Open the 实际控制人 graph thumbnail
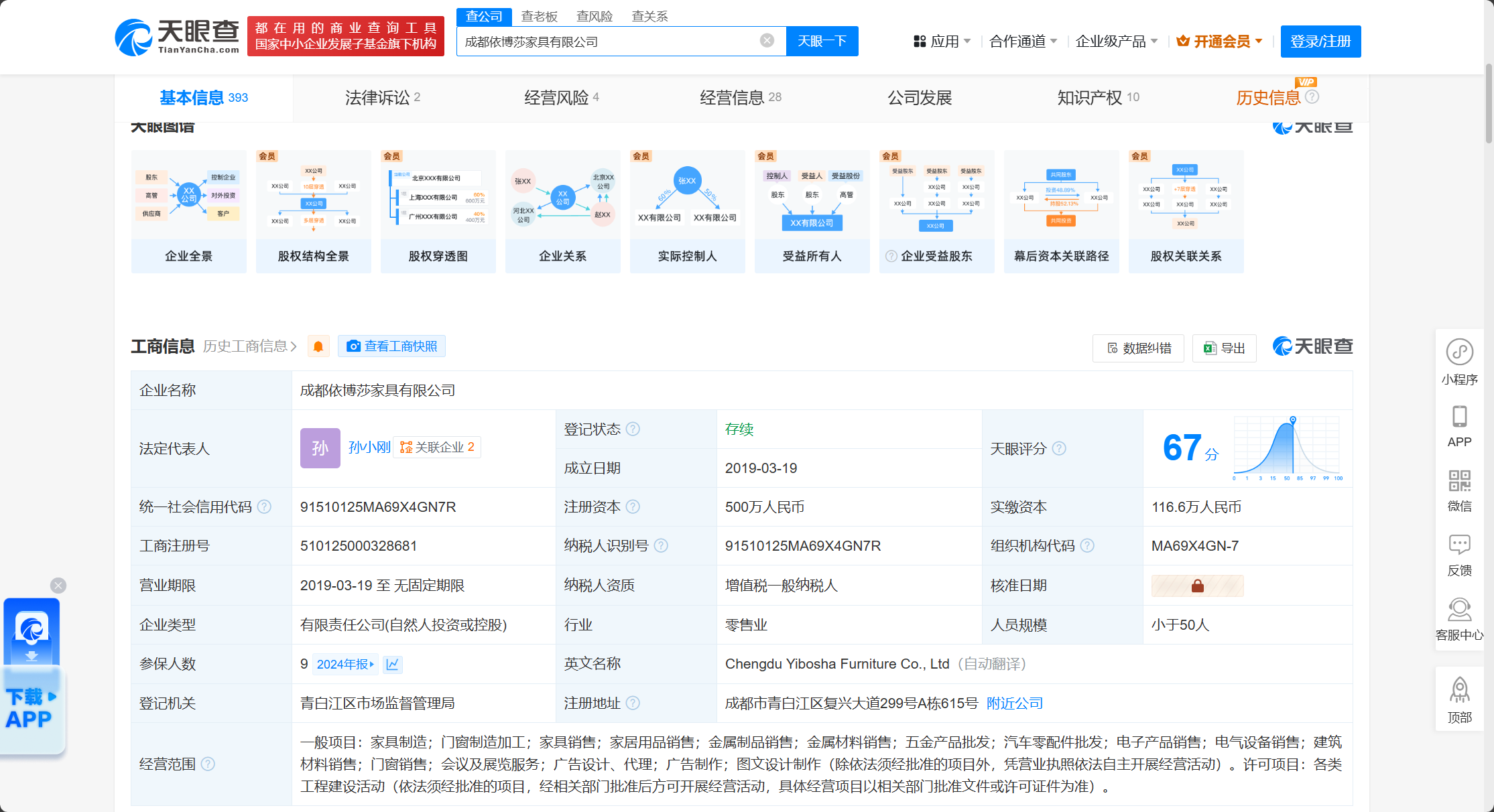The height and width of the screenshot is (812, 1494). point(688,212)
